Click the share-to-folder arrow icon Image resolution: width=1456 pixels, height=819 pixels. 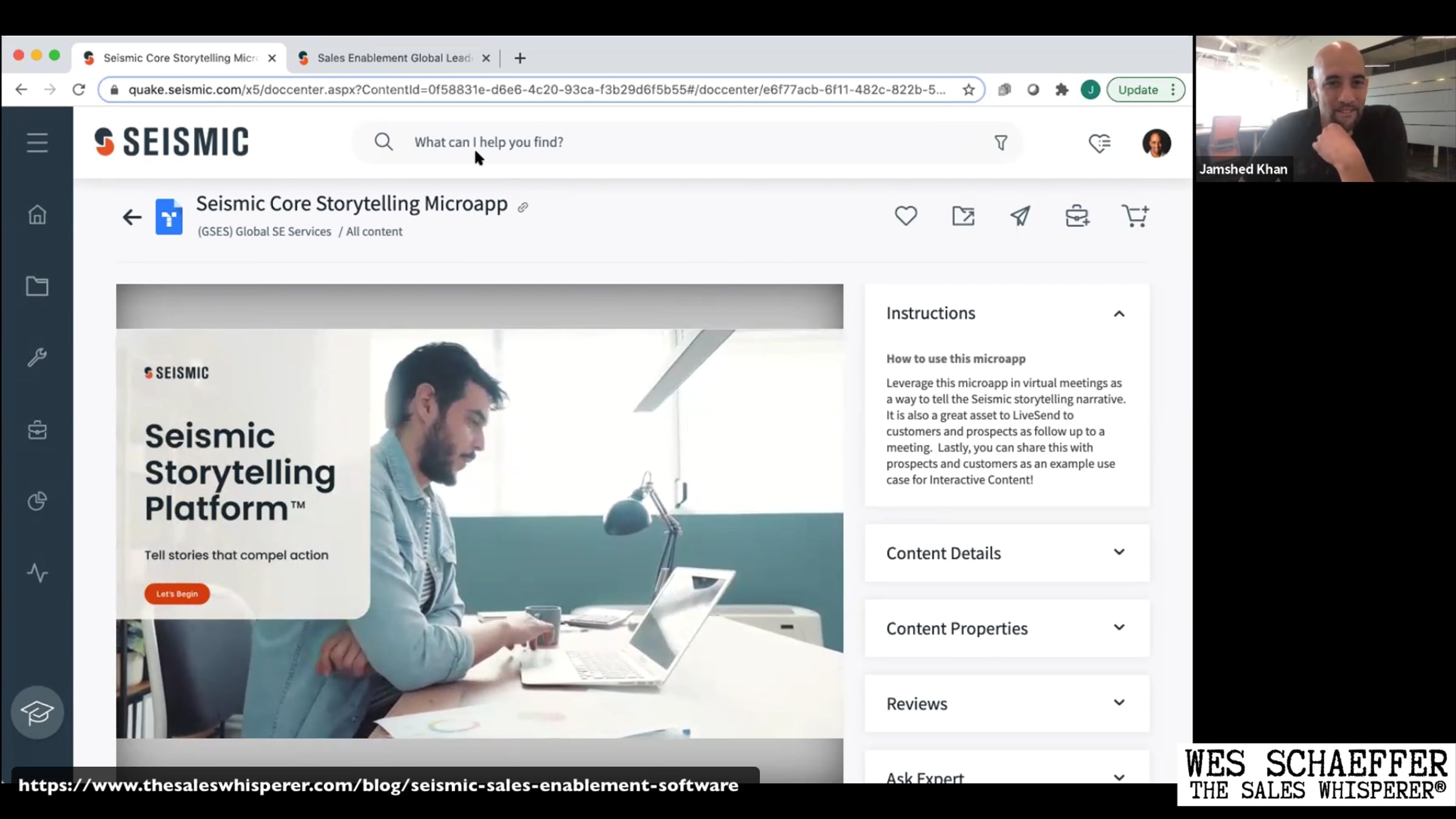click(x=963, y=216)
